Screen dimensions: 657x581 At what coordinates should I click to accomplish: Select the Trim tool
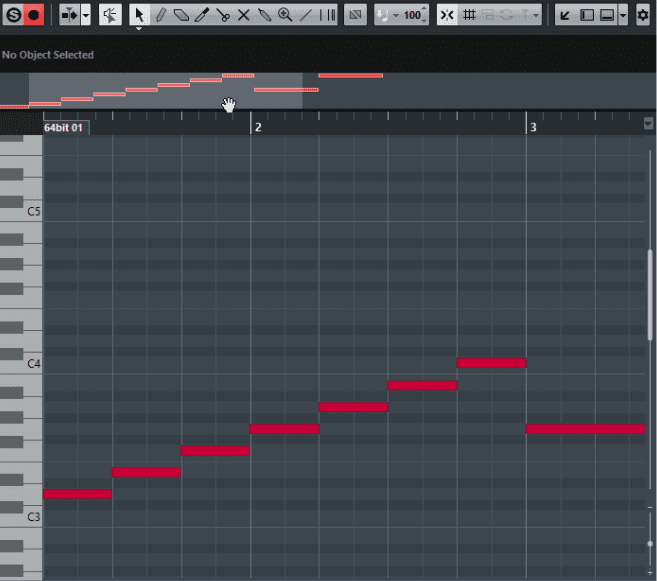tap(202, 15)
